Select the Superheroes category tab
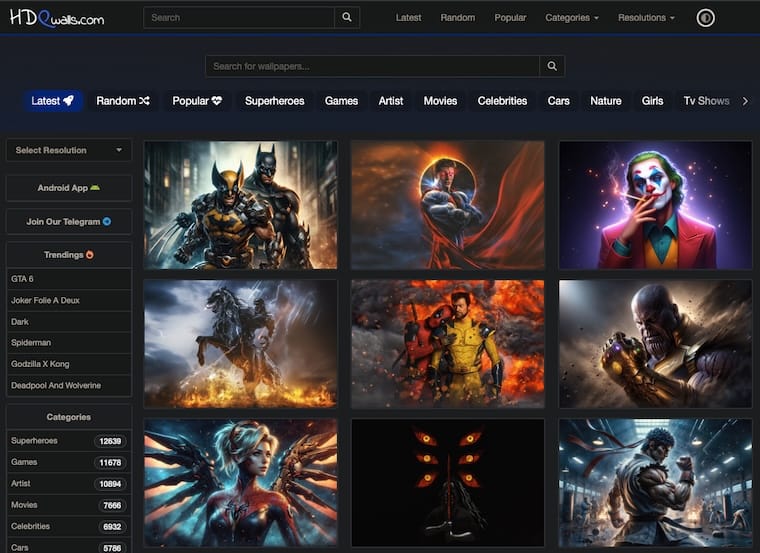 pyautogui.click(x=274, y=101)
